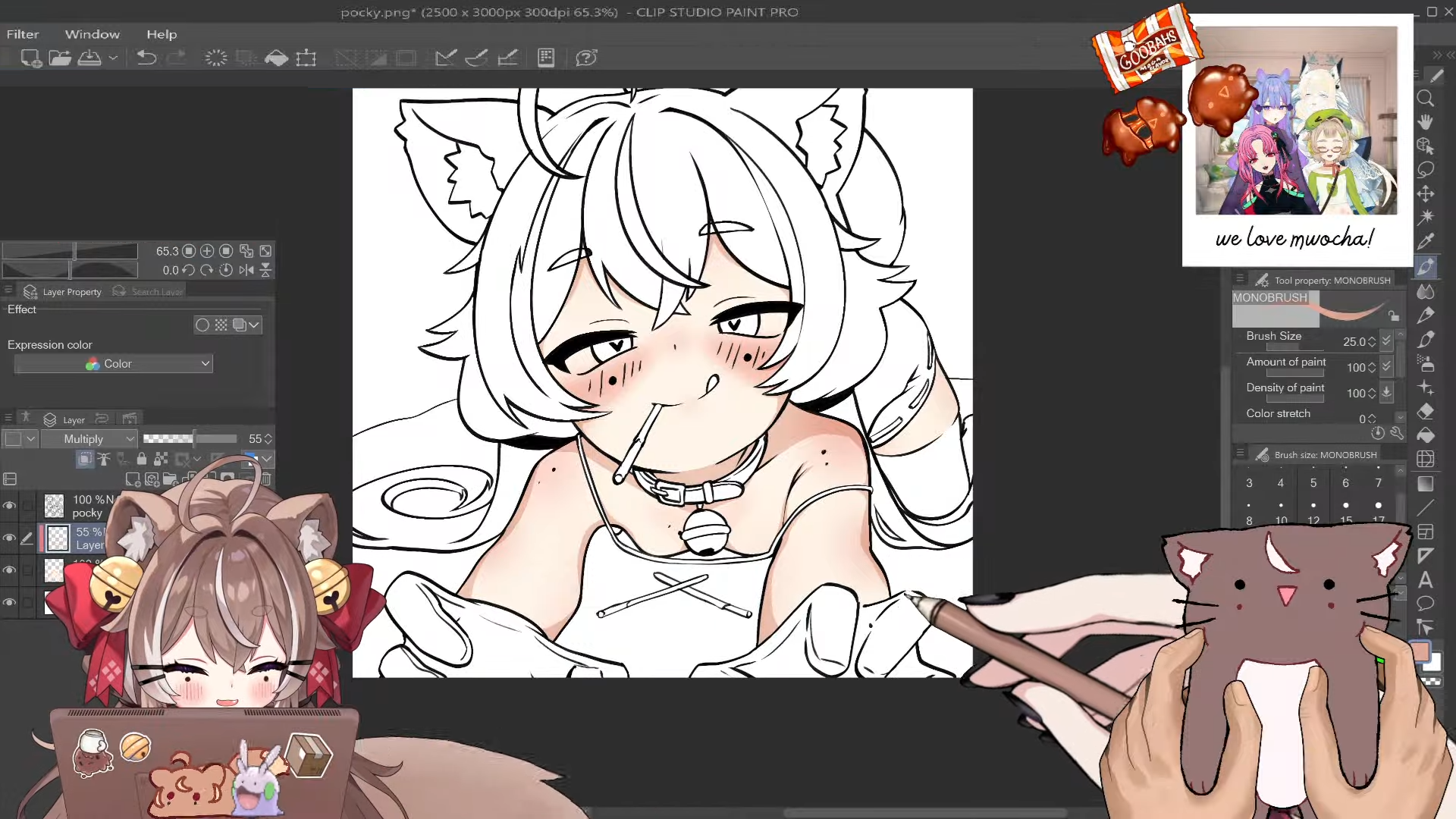
Task: Open the Expression color dropdown
Action: click(x=114, y=364)
